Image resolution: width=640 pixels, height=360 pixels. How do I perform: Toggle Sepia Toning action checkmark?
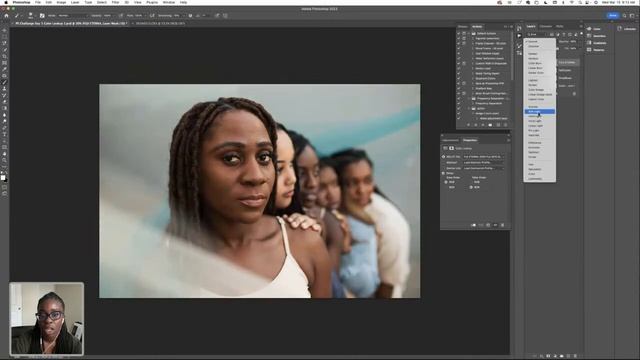pos(459,73)
